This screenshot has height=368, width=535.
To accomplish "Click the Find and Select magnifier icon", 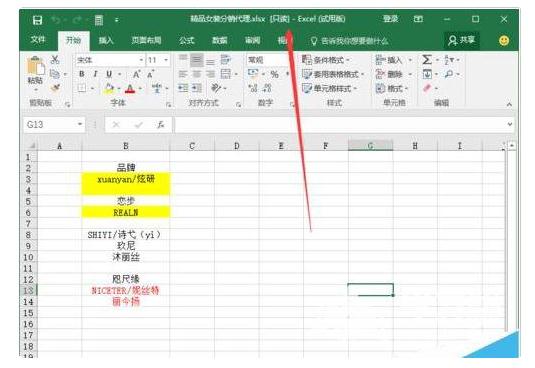I will click(449, 74).
